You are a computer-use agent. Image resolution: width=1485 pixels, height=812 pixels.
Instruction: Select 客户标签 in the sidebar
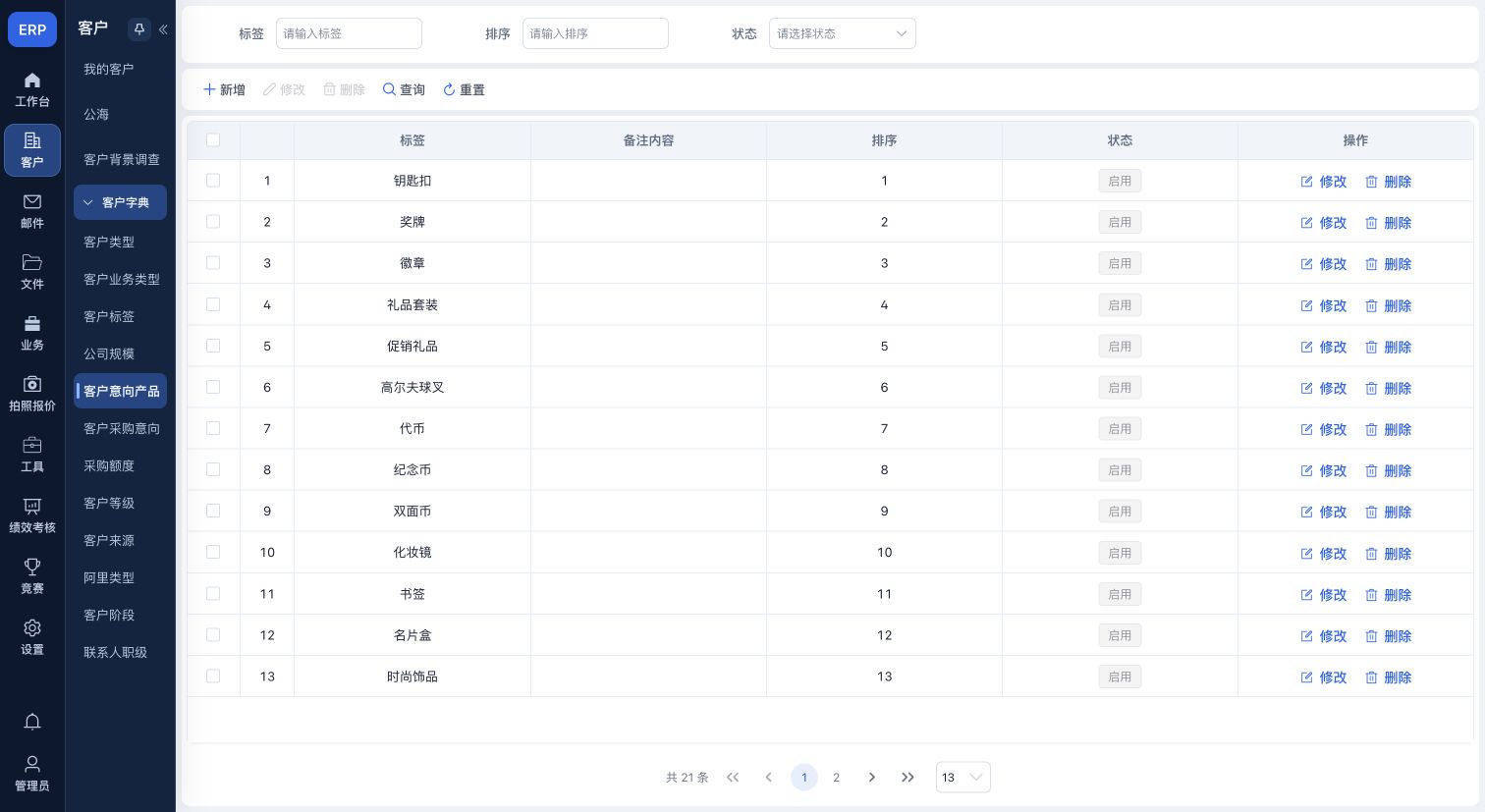[109, 316]
